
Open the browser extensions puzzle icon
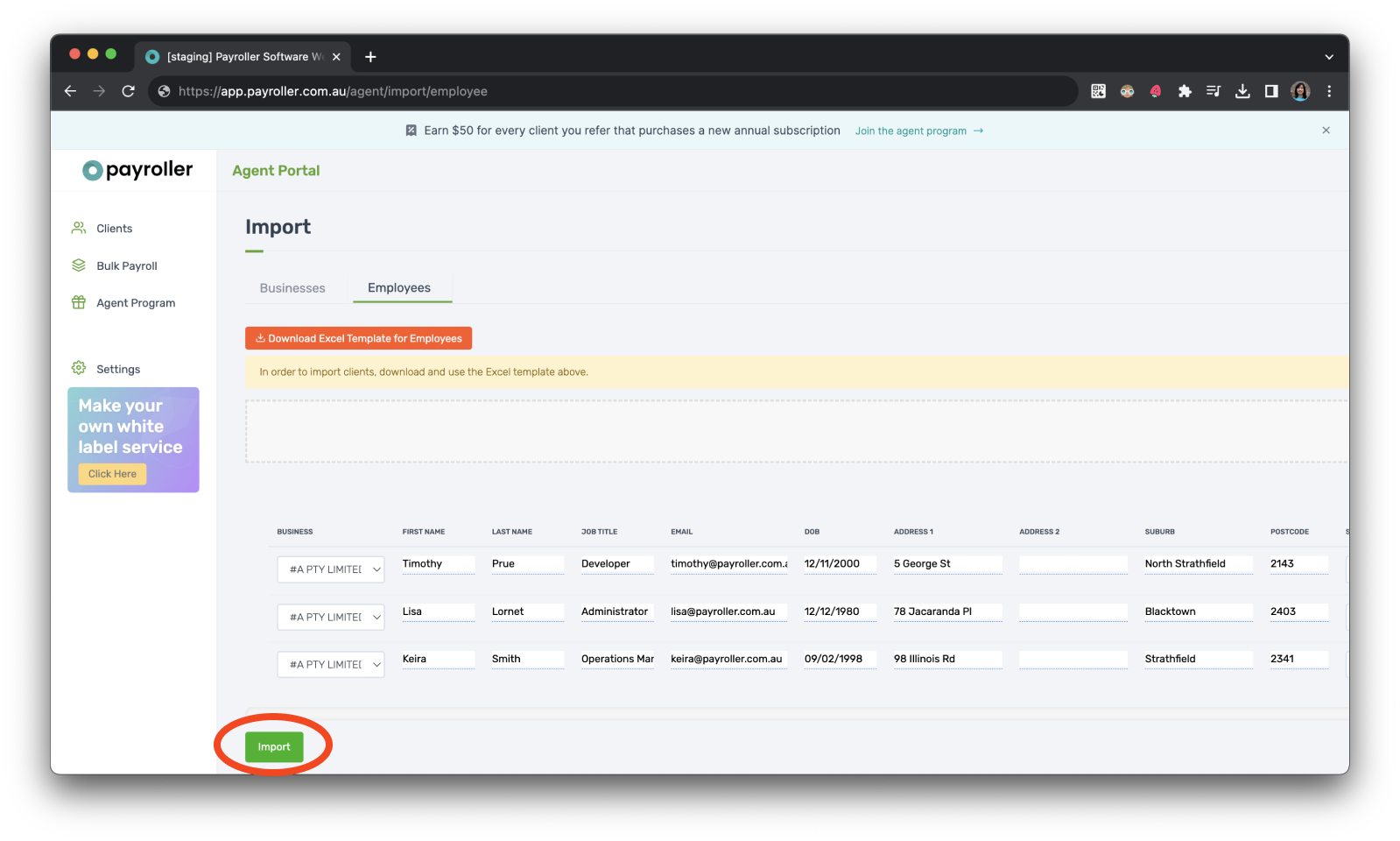point(1185,91)
